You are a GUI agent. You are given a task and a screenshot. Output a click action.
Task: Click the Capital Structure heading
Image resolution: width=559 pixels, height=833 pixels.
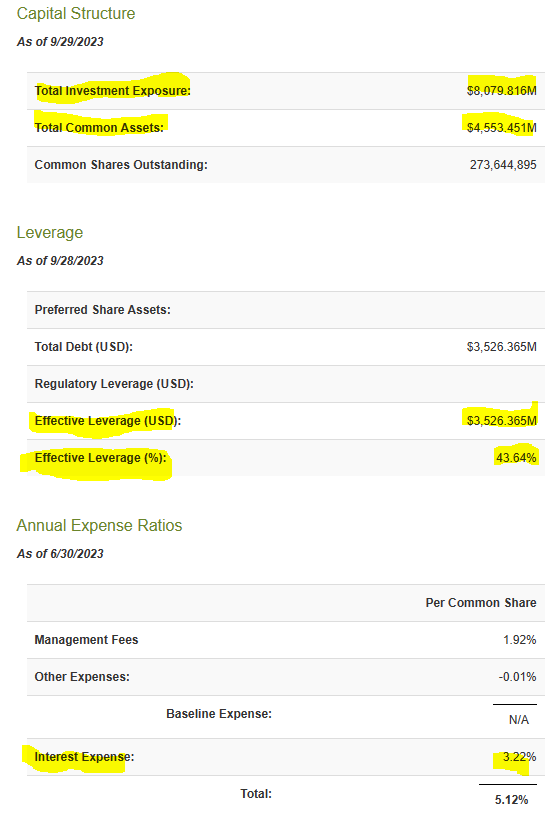coord(76,13)
